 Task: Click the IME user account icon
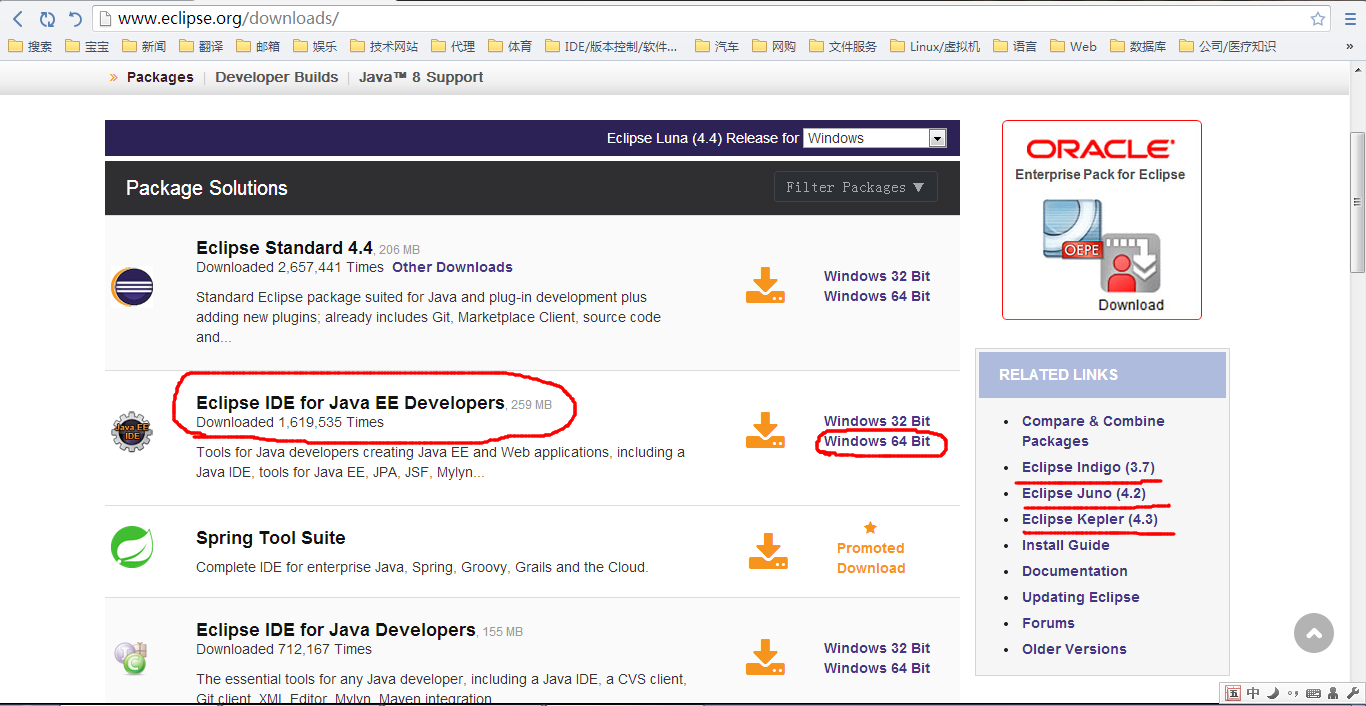1333,693
